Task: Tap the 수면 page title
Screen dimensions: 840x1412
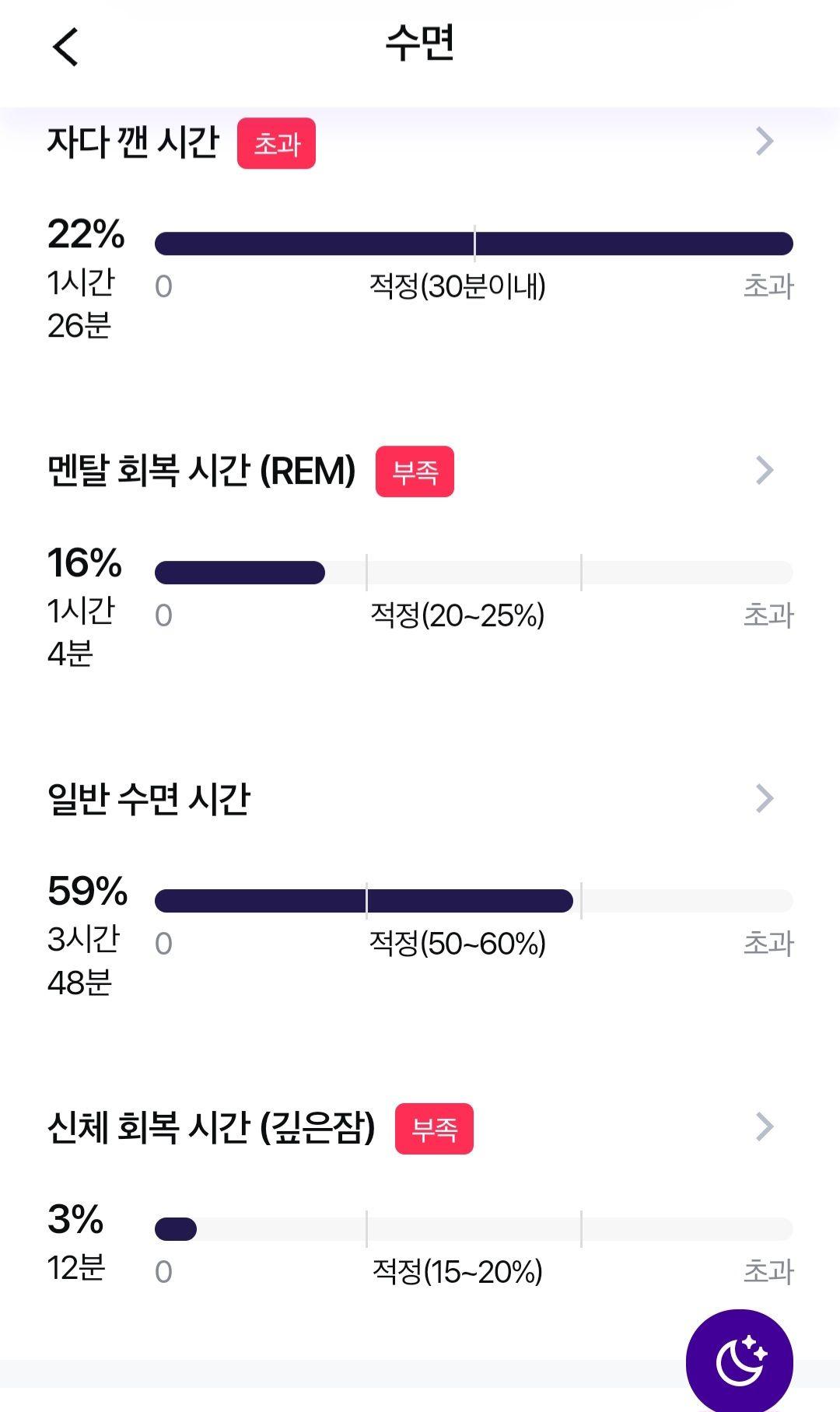Action: coord(420,44)
